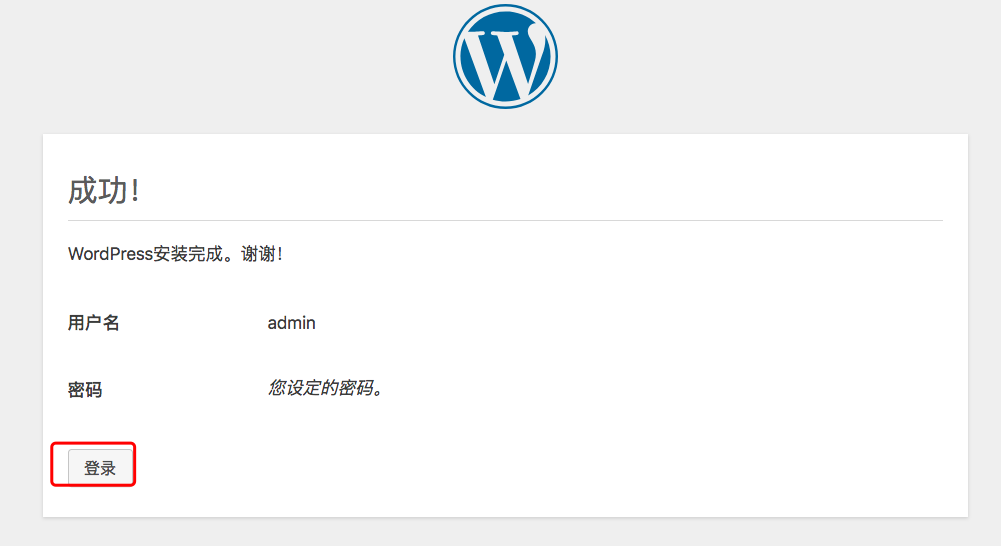
Task: Click the WordPress logo
Action: 505,56
